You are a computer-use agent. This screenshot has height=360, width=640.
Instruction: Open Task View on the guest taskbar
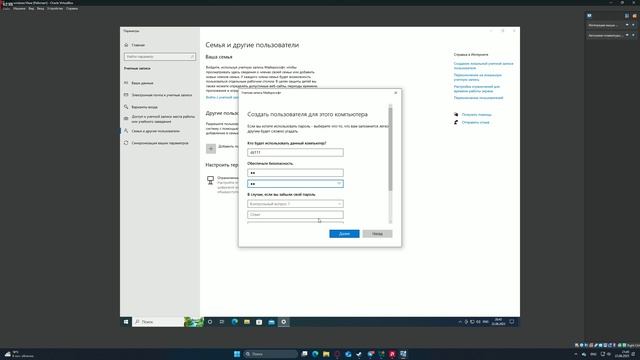[222, 322]
